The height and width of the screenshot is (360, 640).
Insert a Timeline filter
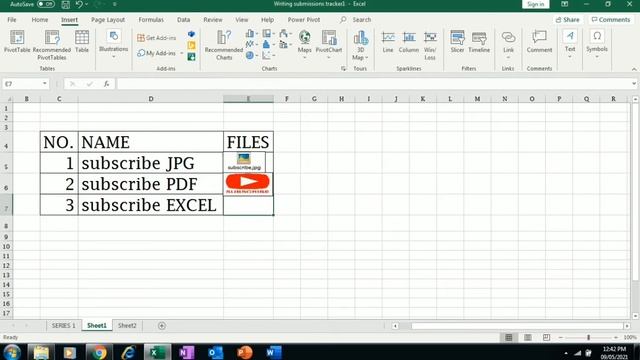[x=479, y=41]
